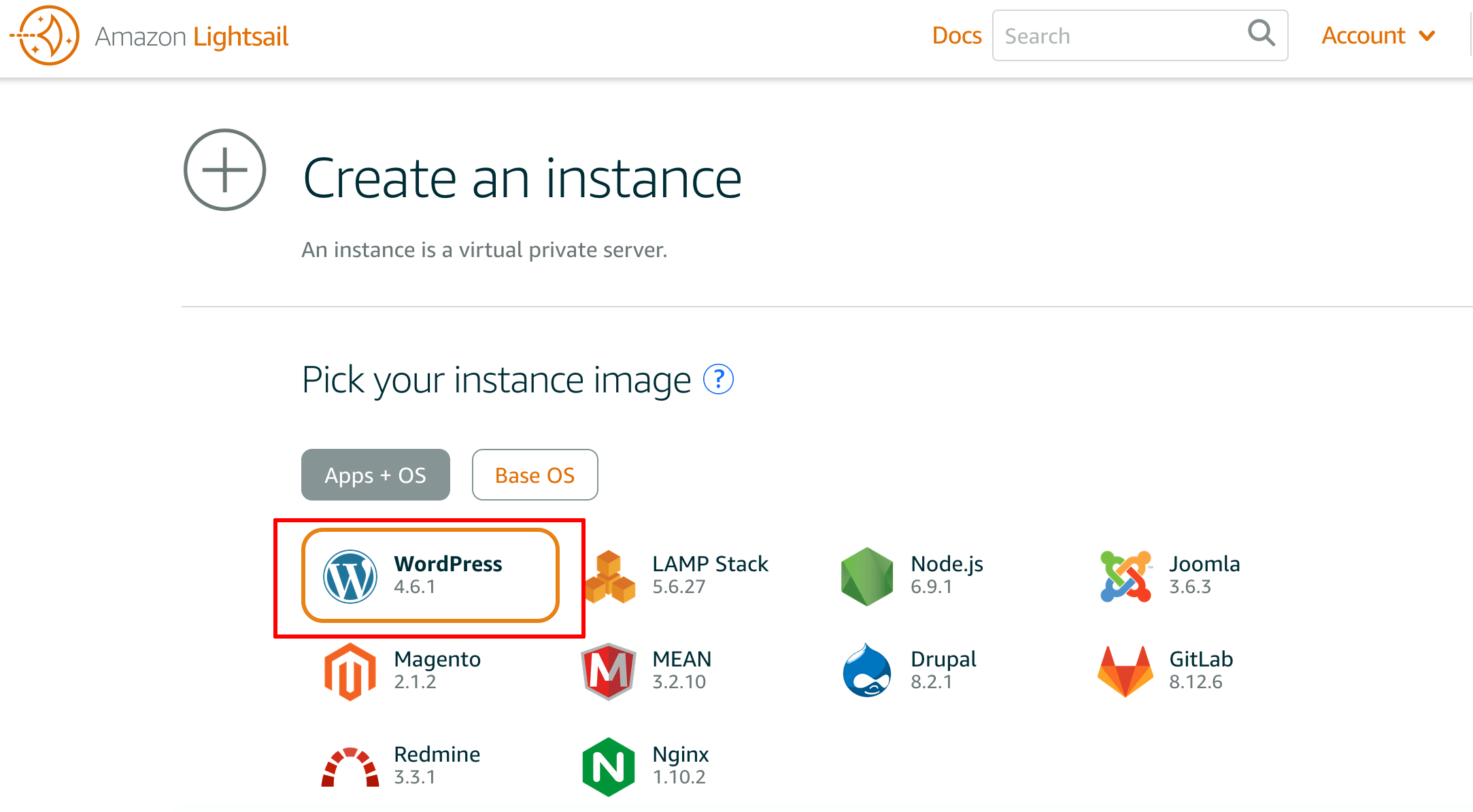This screenshot has height=812, width=1473.
Task: Choose the LAMP Stack cubes icon
Action: click(610, 577)
